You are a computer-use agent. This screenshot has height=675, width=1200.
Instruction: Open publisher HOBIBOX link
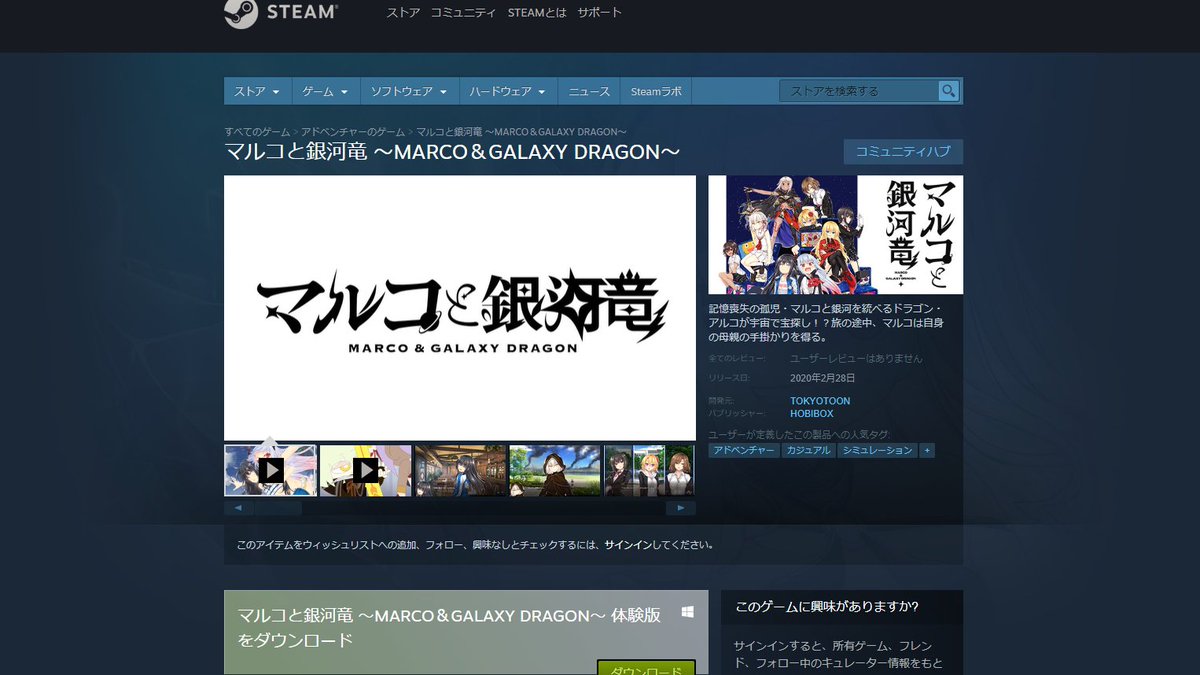pos(812,413)
